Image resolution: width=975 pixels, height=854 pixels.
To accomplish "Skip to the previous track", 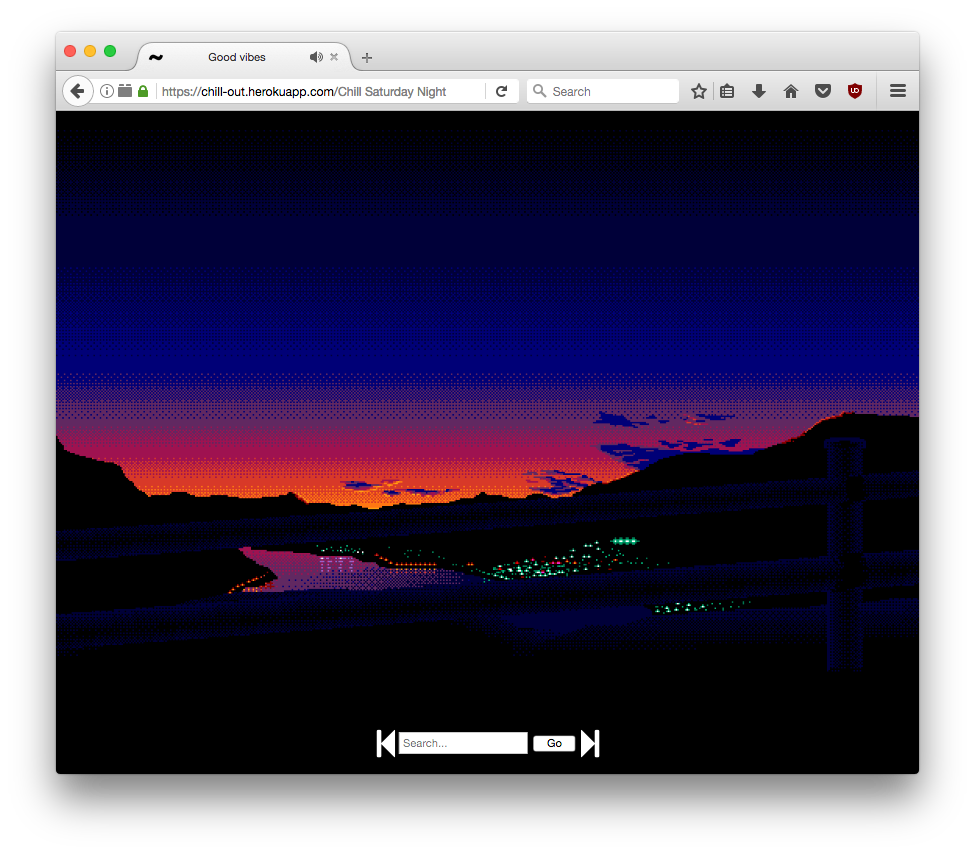I will click(386, 743).
